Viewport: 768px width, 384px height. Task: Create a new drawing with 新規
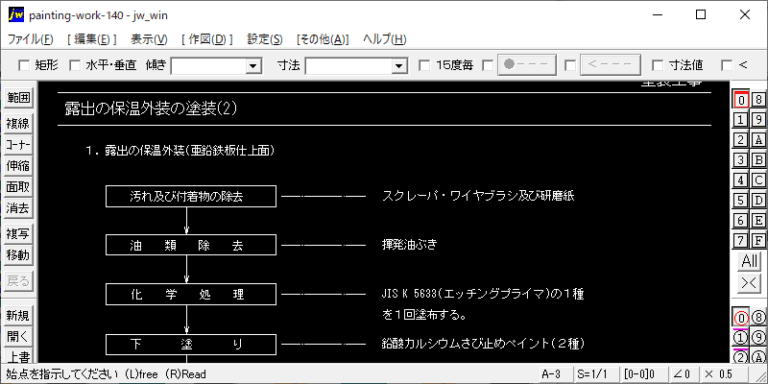pyautogui.click(x=18, y=316)
